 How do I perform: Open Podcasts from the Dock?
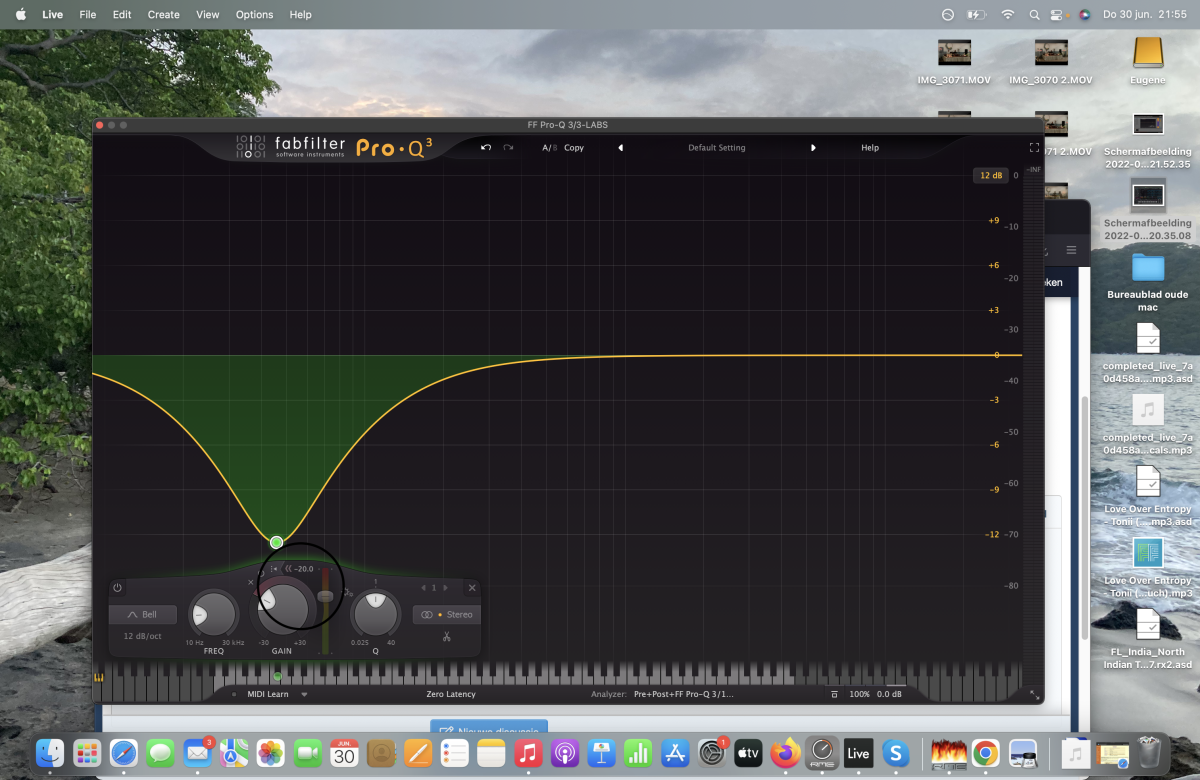point(564,753)
